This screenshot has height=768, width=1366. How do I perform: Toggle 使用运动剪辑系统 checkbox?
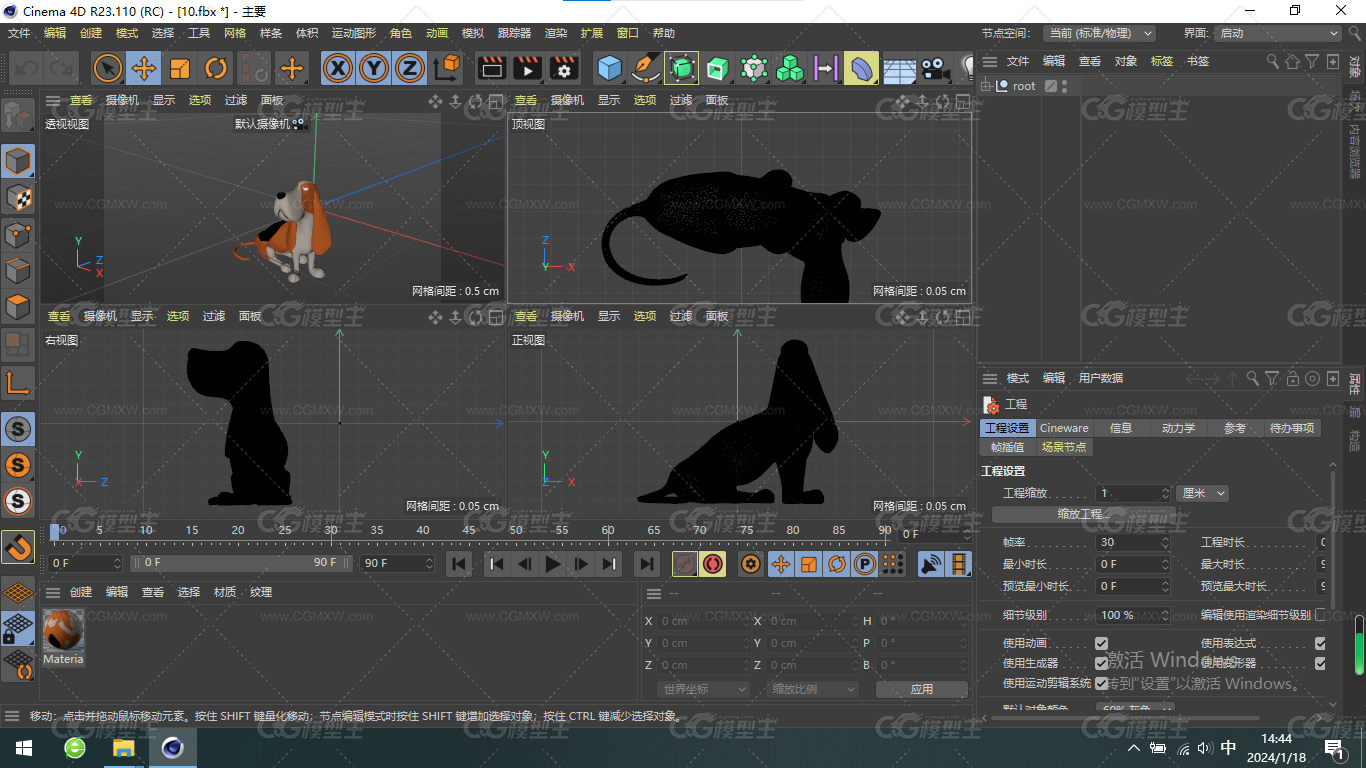pos(1101,683)
